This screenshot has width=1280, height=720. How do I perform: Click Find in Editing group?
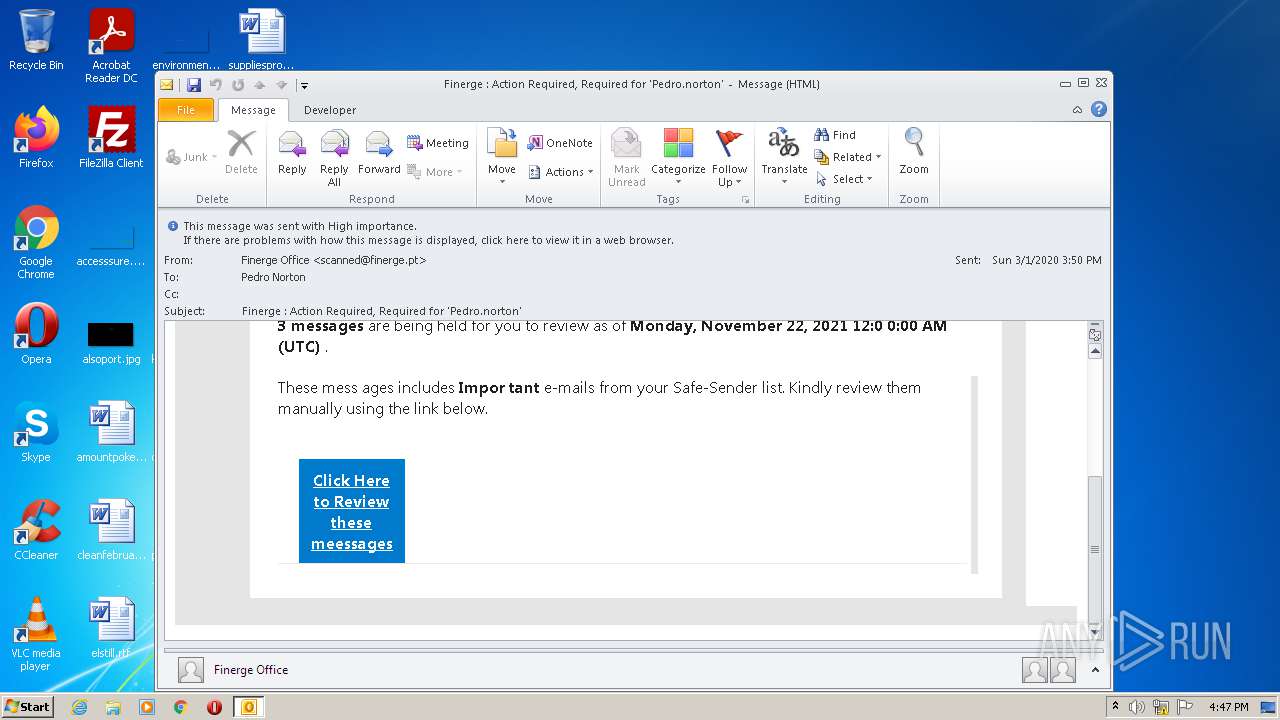pos(835,135)
